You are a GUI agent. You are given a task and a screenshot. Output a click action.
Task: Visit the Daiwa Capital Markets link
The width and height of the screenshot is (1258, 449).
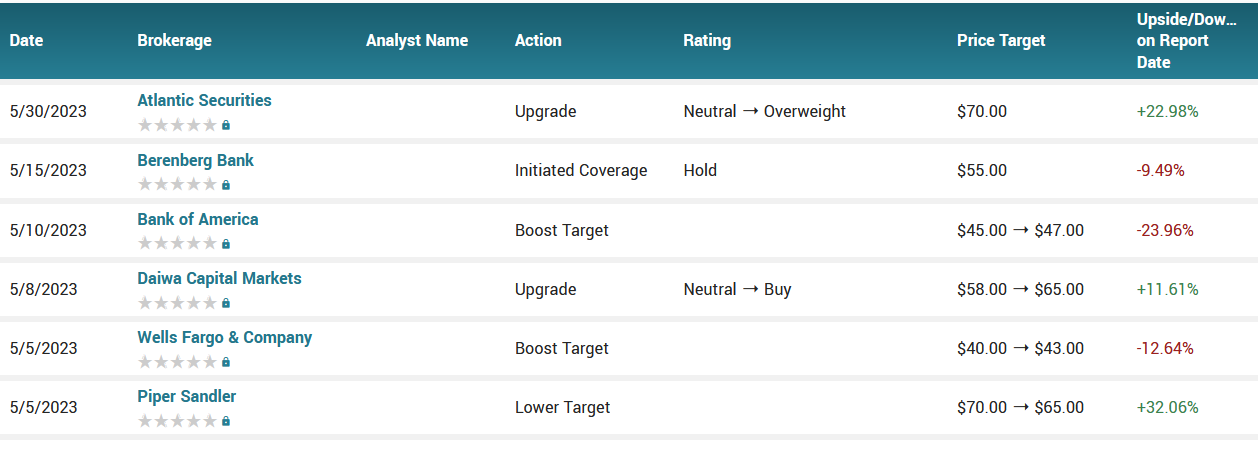coord(219,278)
